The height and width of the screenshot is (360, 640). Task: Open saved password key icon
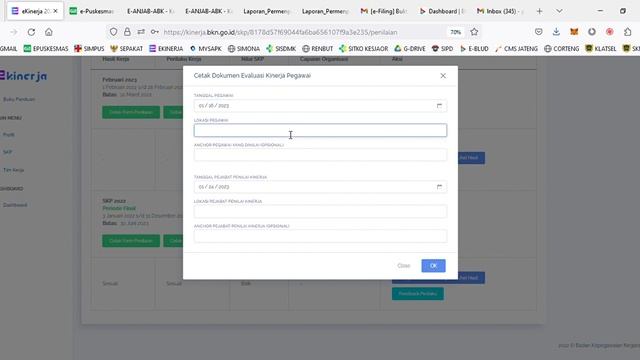point(155,32)
